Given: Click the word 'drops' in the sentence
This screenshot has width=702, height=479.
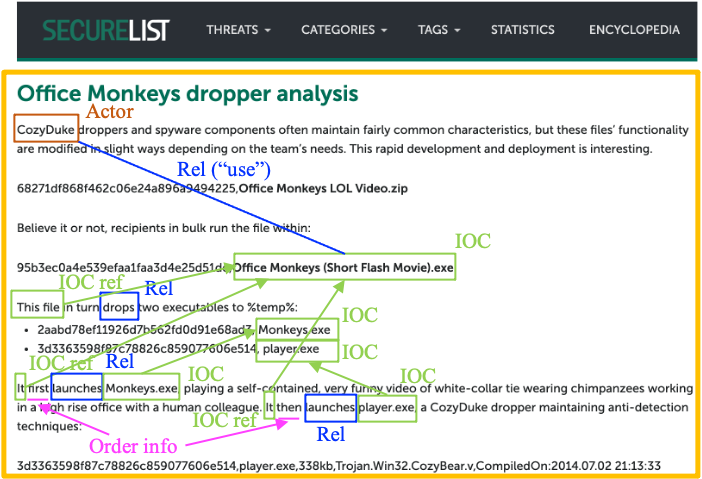Looking at the screenshot, I should point(119,307).
